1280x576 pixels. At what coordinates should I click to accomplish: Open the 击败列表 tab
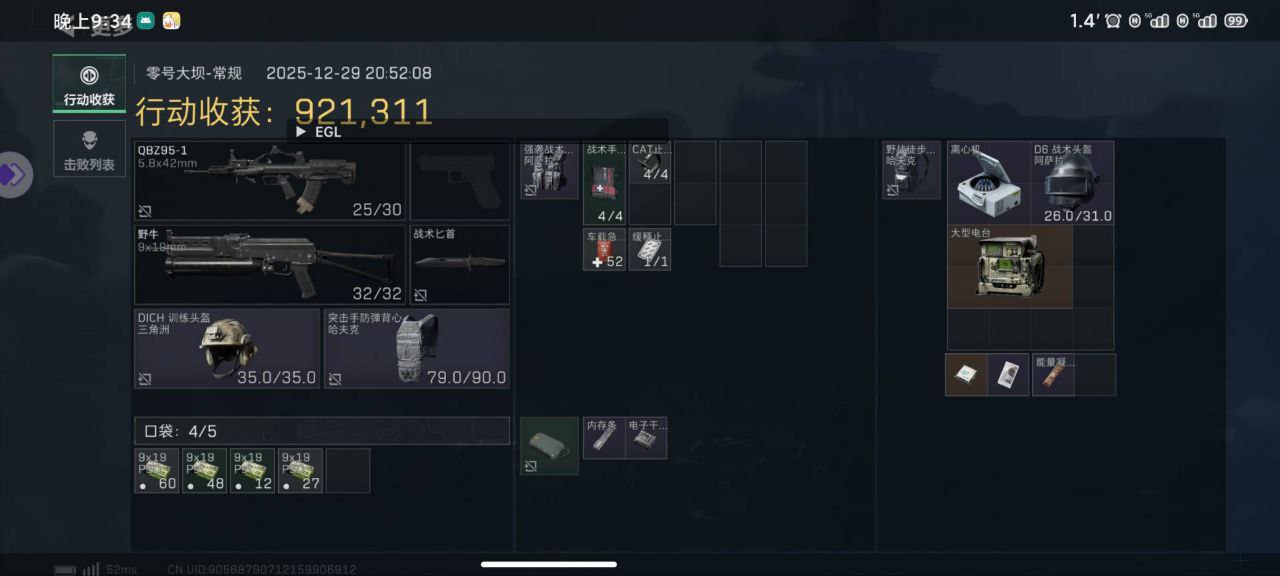click(89, 148)
